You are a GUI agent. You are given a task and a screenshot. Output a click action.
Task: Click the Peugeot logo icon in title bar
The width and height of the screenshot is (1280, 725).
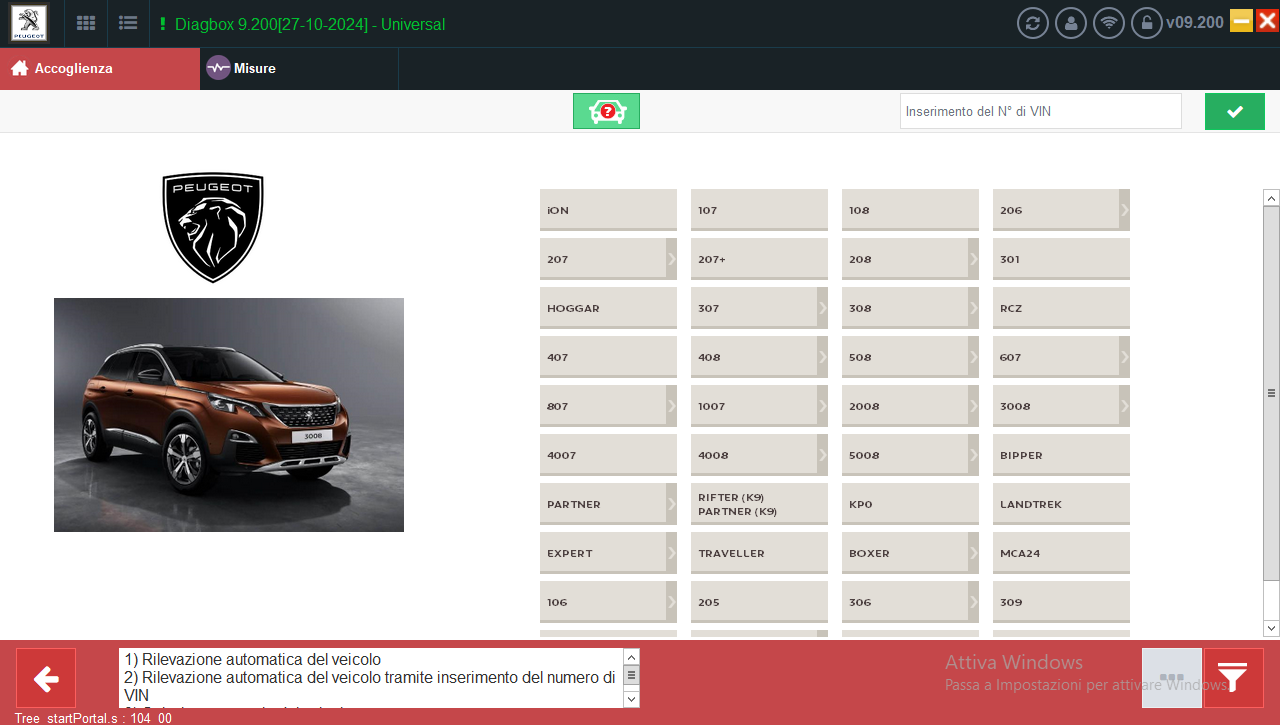[29, 23]
